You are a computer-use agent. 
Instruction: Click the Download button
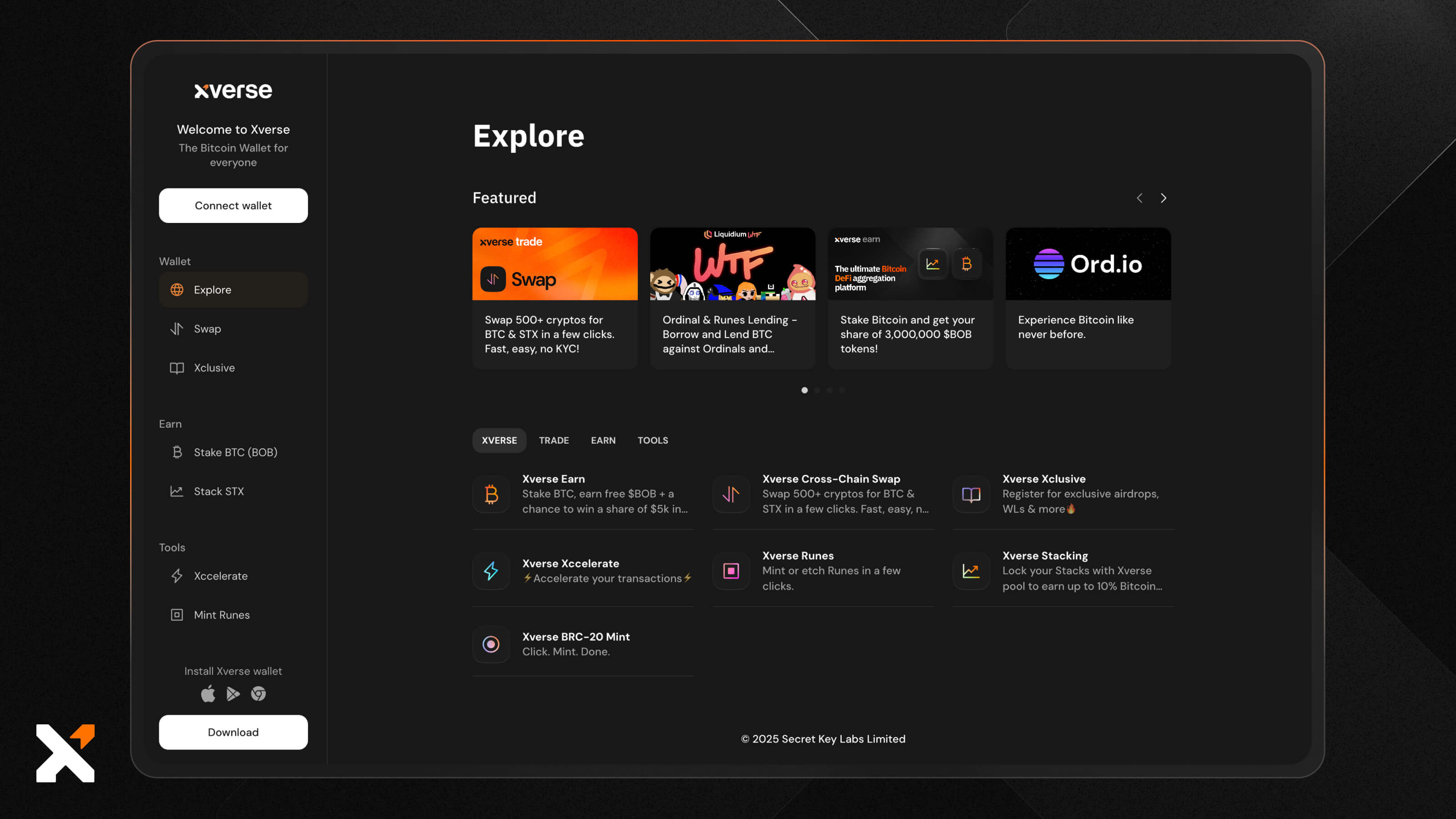click(x=233, y=732)
